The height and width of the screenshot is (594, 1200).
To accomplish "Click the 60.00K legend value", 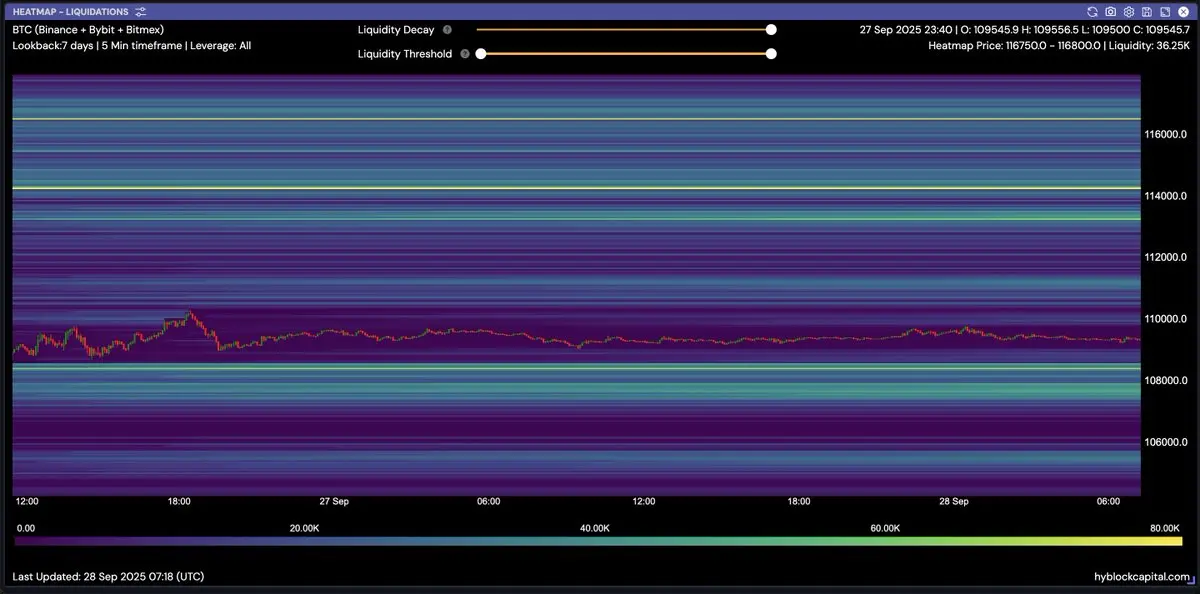I will click(885, 527).
